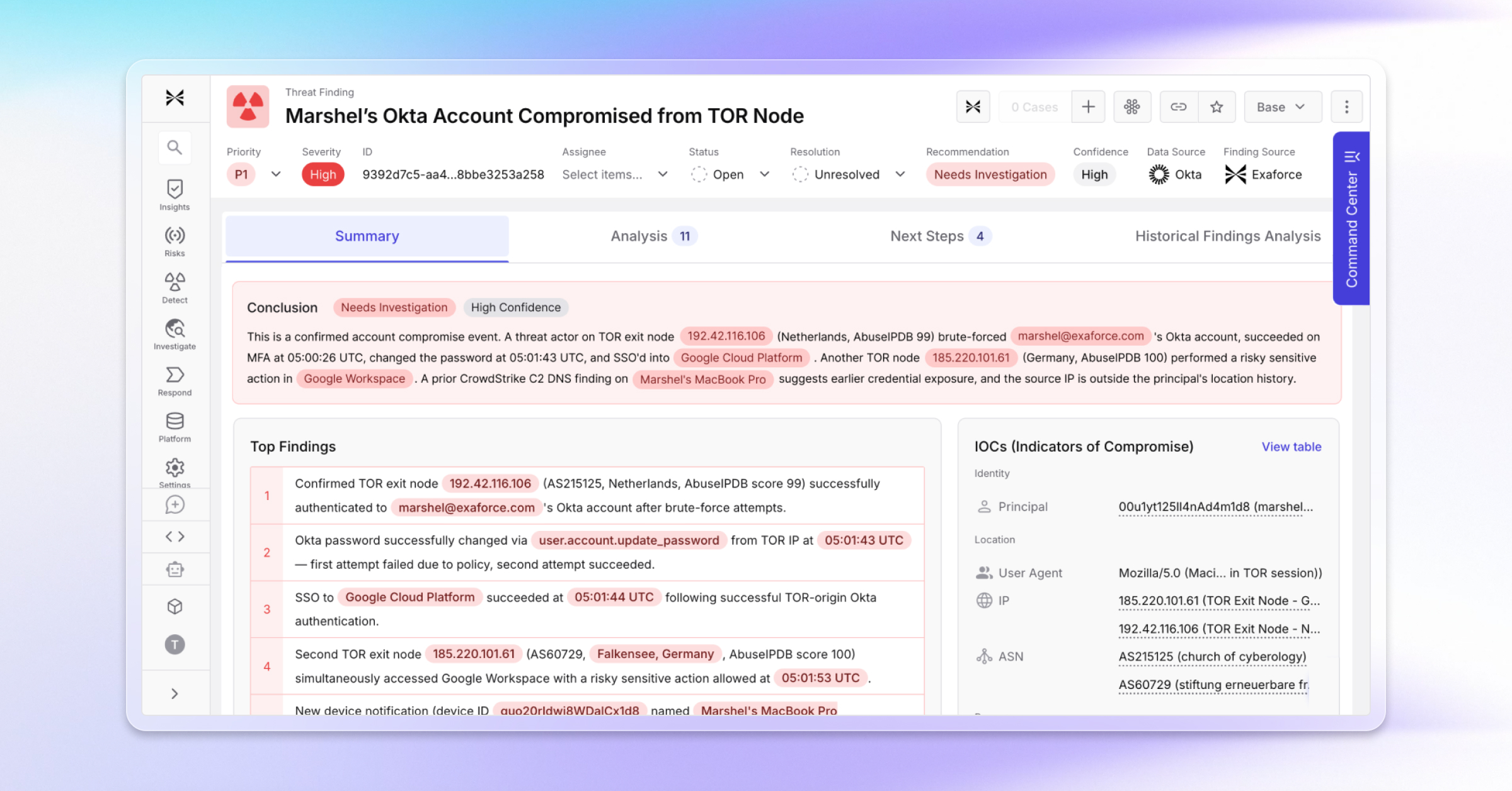
Task: Change the Status from Open
Action: pos(730,174)
